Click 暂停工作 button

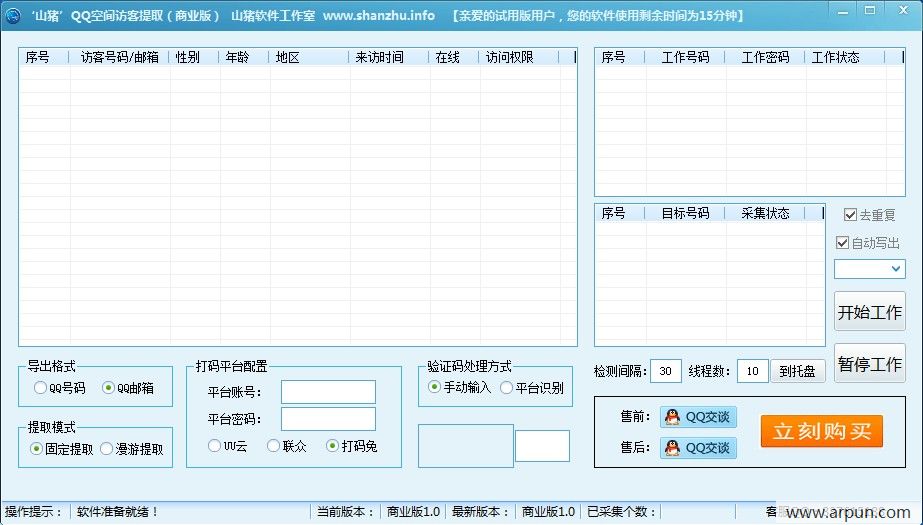click(869, 364)
